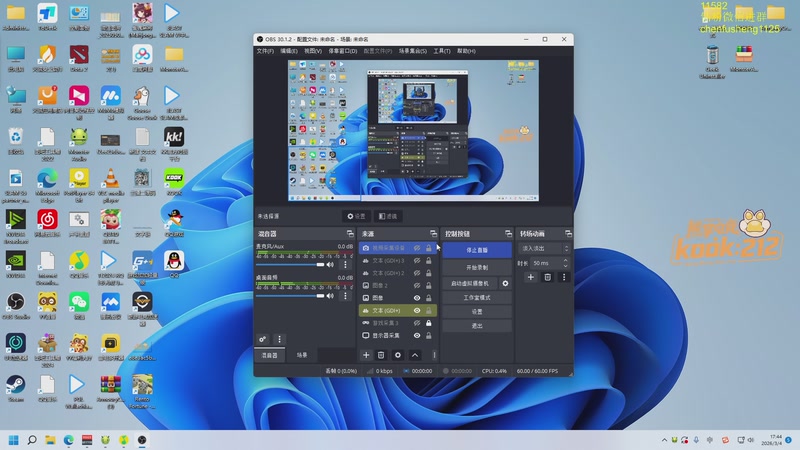The height and width of the screenshot is (450, 800).
Task: Click the 退出 button in controls
Action: (477, 326)
